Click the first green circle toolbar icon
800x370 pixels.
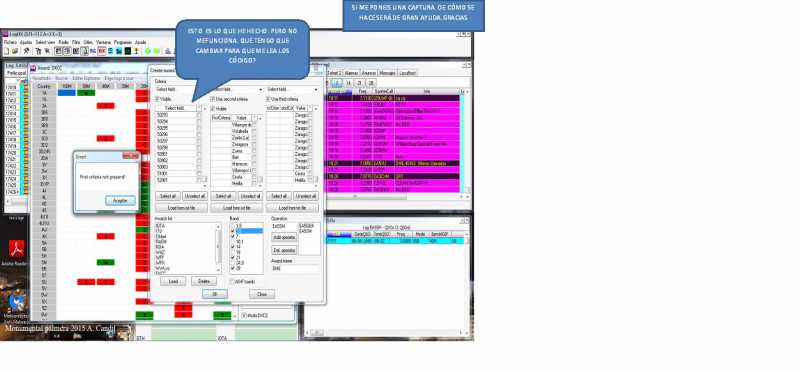148,51
